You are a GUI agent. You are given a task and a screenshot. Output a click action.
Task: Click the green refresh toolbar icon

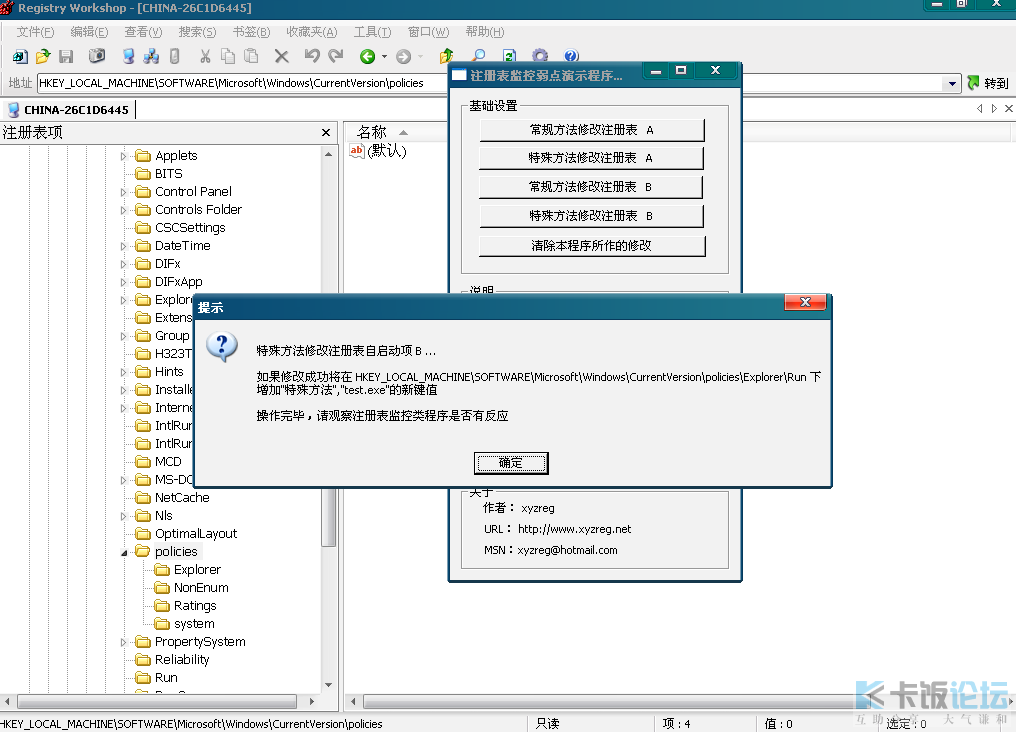[x=509, y=57]
